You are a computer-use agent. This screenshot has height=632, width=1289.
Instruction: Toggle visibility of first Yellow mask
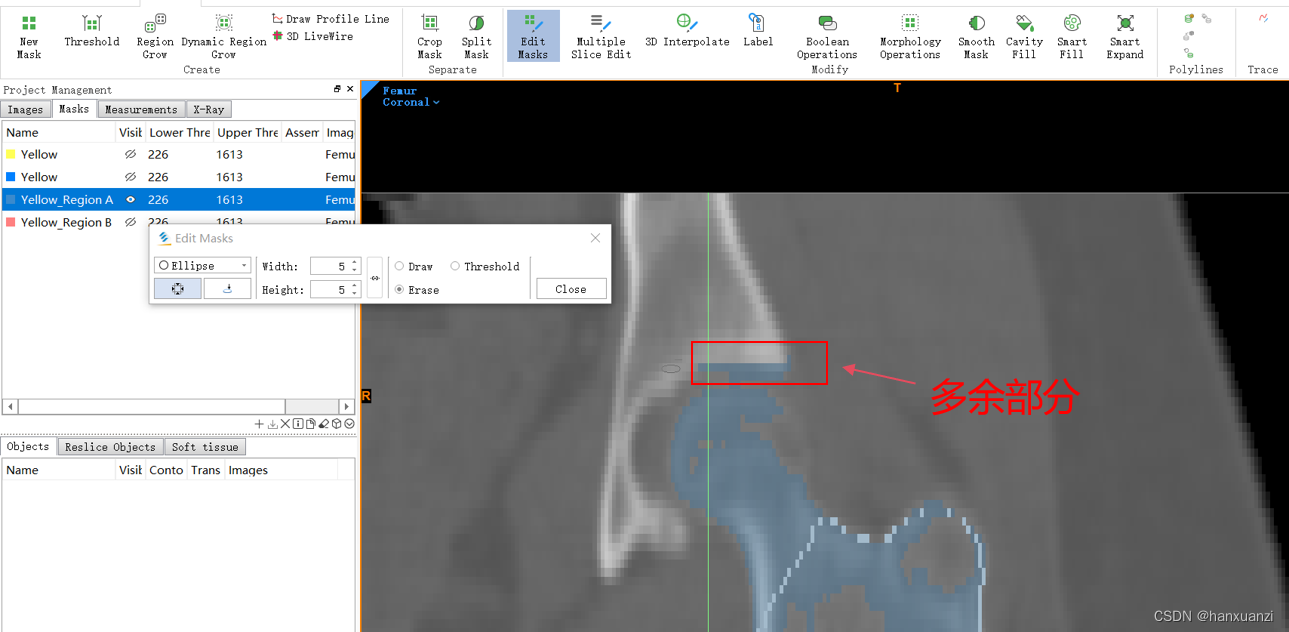point(130,155)
